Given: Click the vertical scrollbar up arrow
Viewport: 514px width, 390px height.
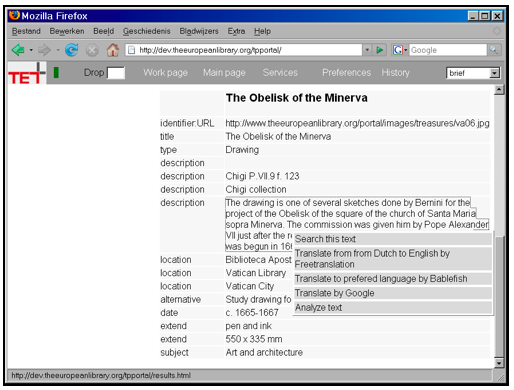Looking at the screenshot, I should point(499,90).
